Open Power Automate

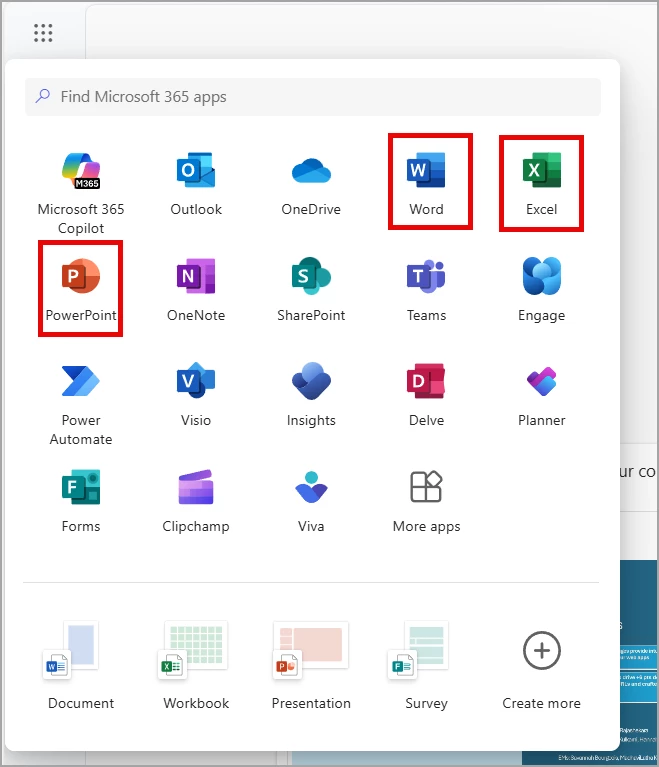(81, 404)
